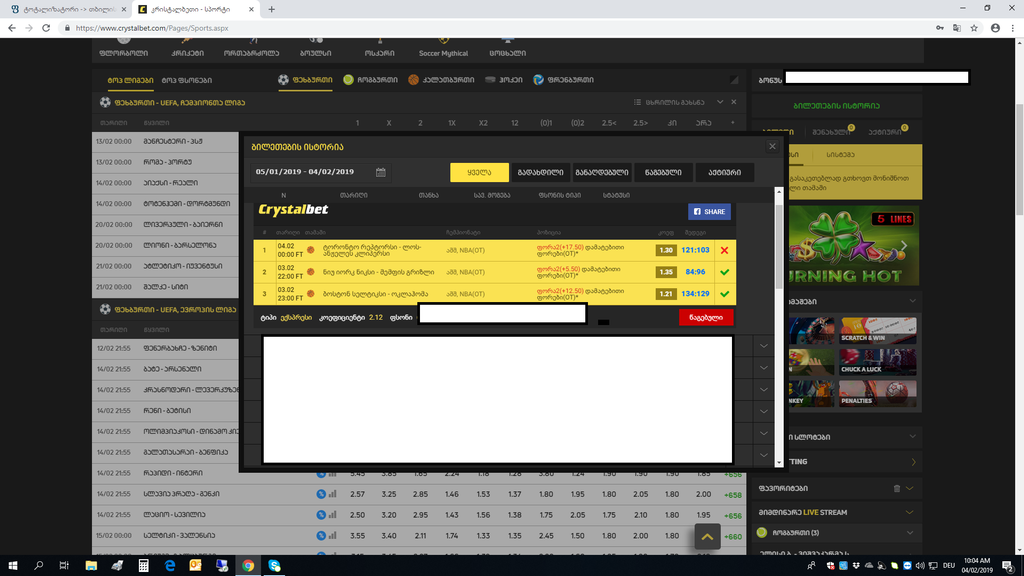The image size is (1024, 576).
Task: Select the 'განაღდებული' filter tab in ticket history
Action: 601,172
